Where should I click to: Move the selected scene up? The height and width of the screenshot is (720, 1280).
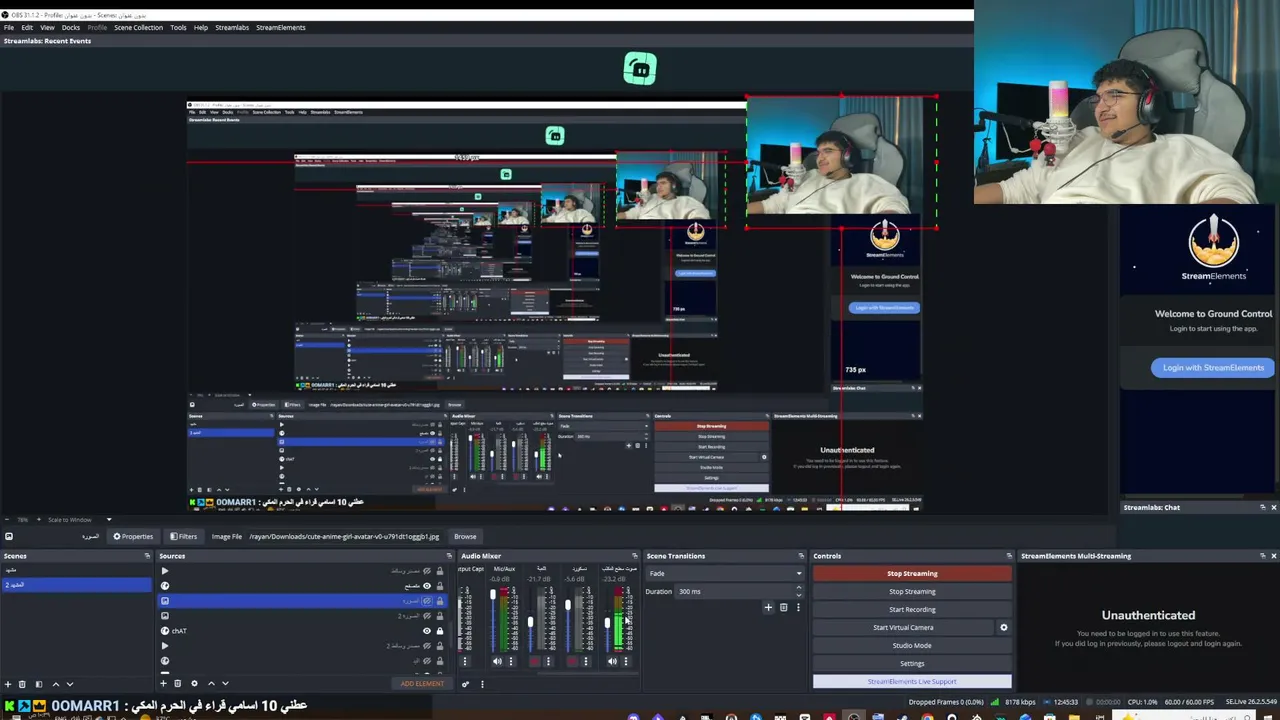coord(55,684)
